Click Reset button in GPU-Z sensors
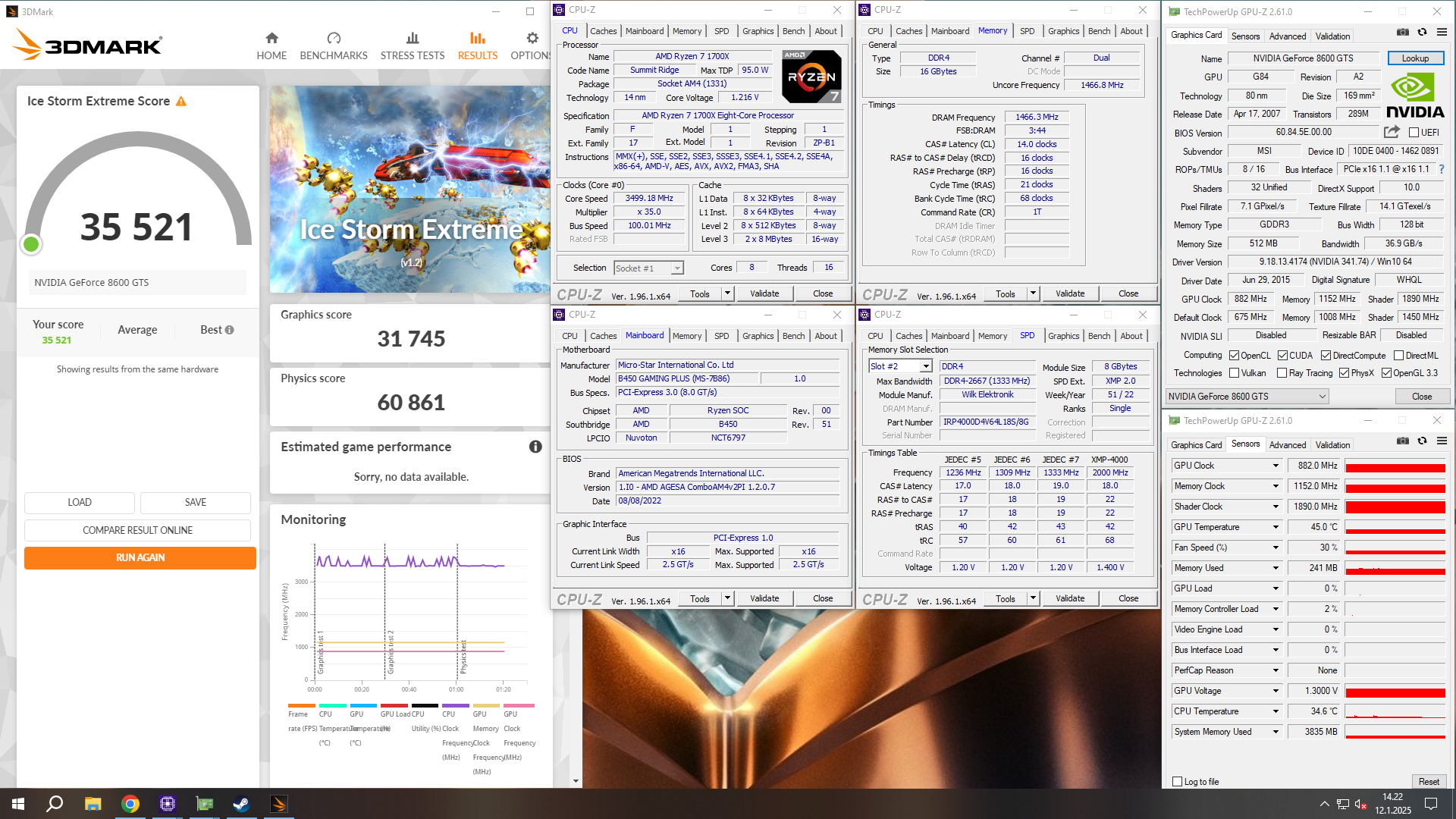This screenshot has height=819, width=1456. (x=1429, y=782)
